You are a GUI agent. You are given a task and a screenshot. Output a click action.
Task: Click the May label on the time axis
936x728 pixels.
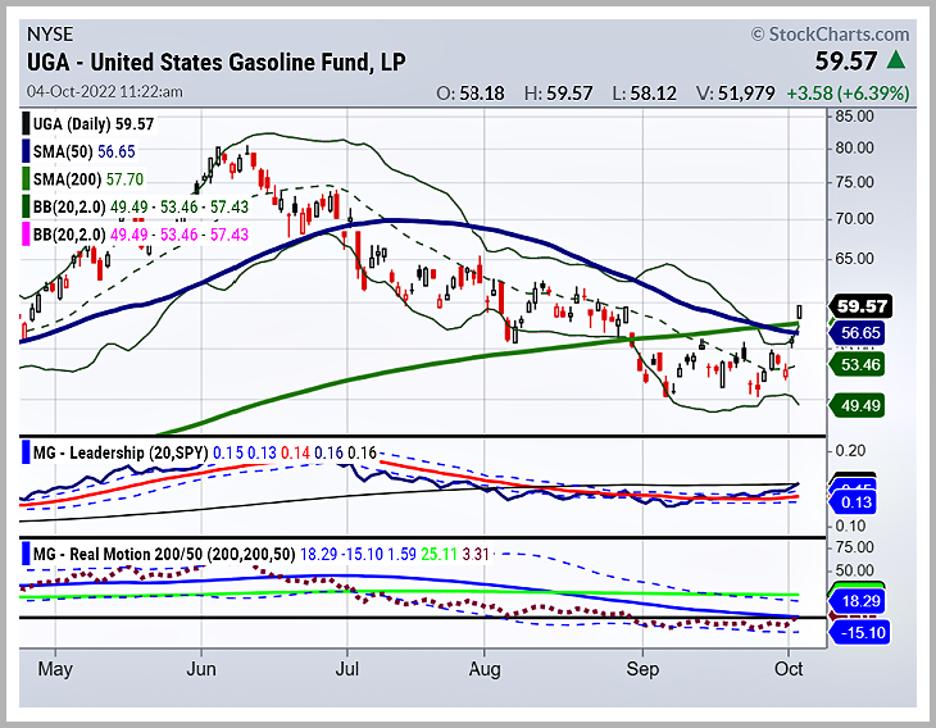[56, 668]
